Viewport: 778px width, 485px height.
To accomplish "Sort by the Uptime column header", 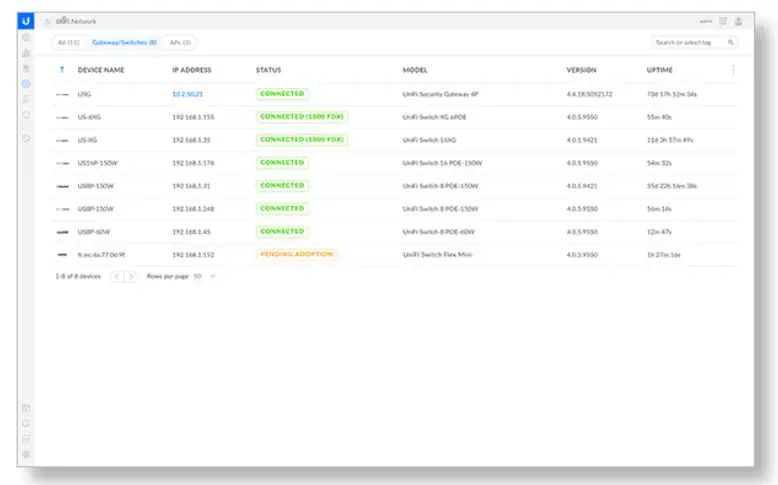I will pos(659,70).
